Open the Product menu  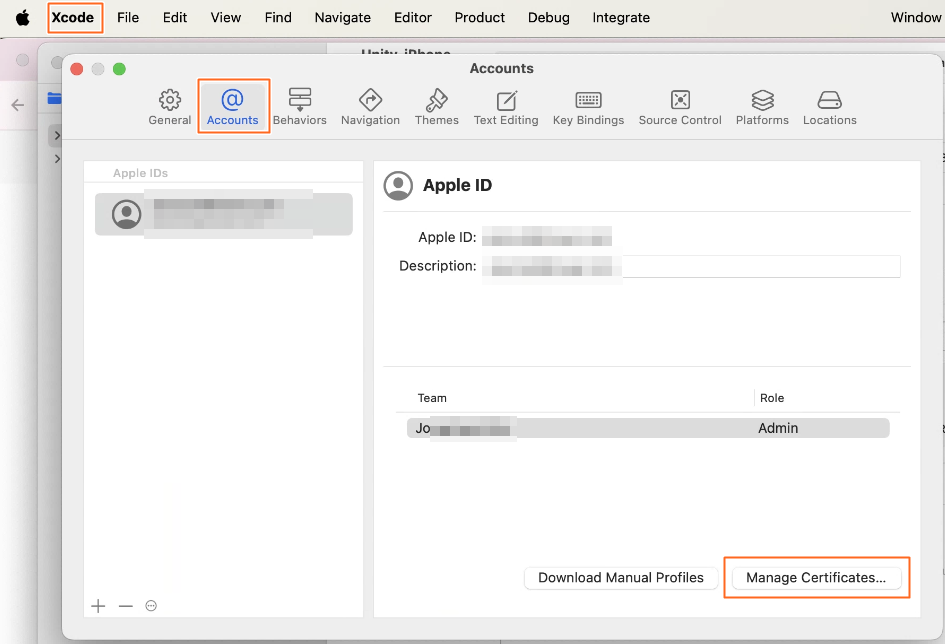[x=480, y=17]
